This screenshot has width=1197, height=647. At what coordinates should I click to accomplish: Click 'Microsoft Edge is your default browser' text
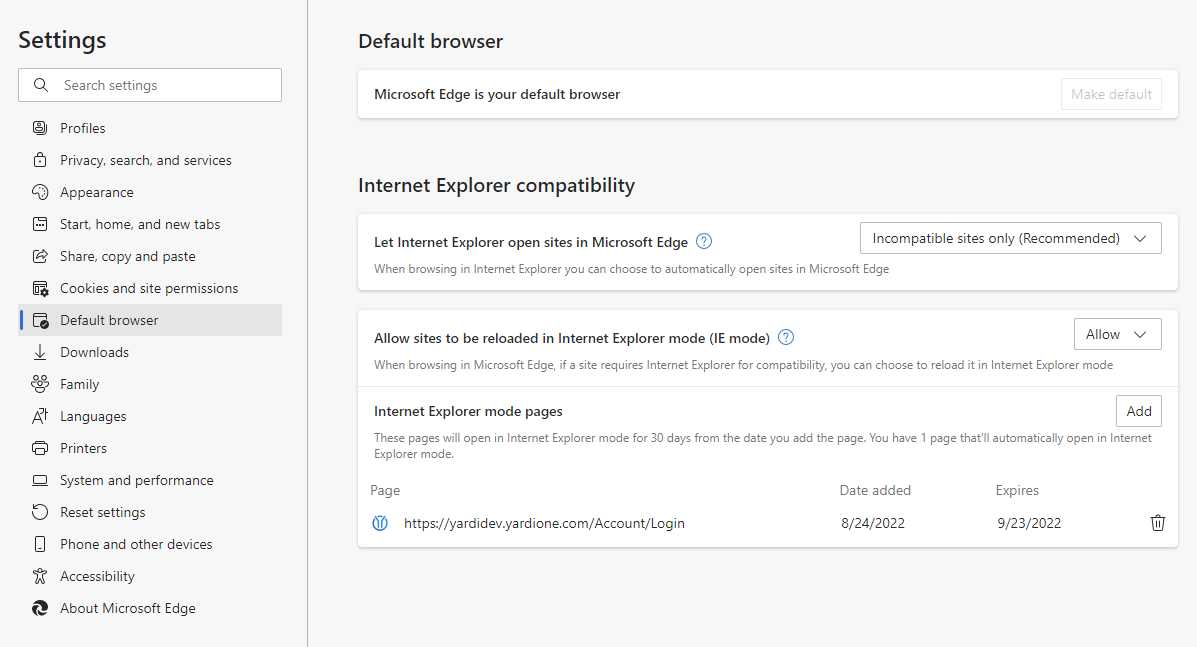(497, 95)
